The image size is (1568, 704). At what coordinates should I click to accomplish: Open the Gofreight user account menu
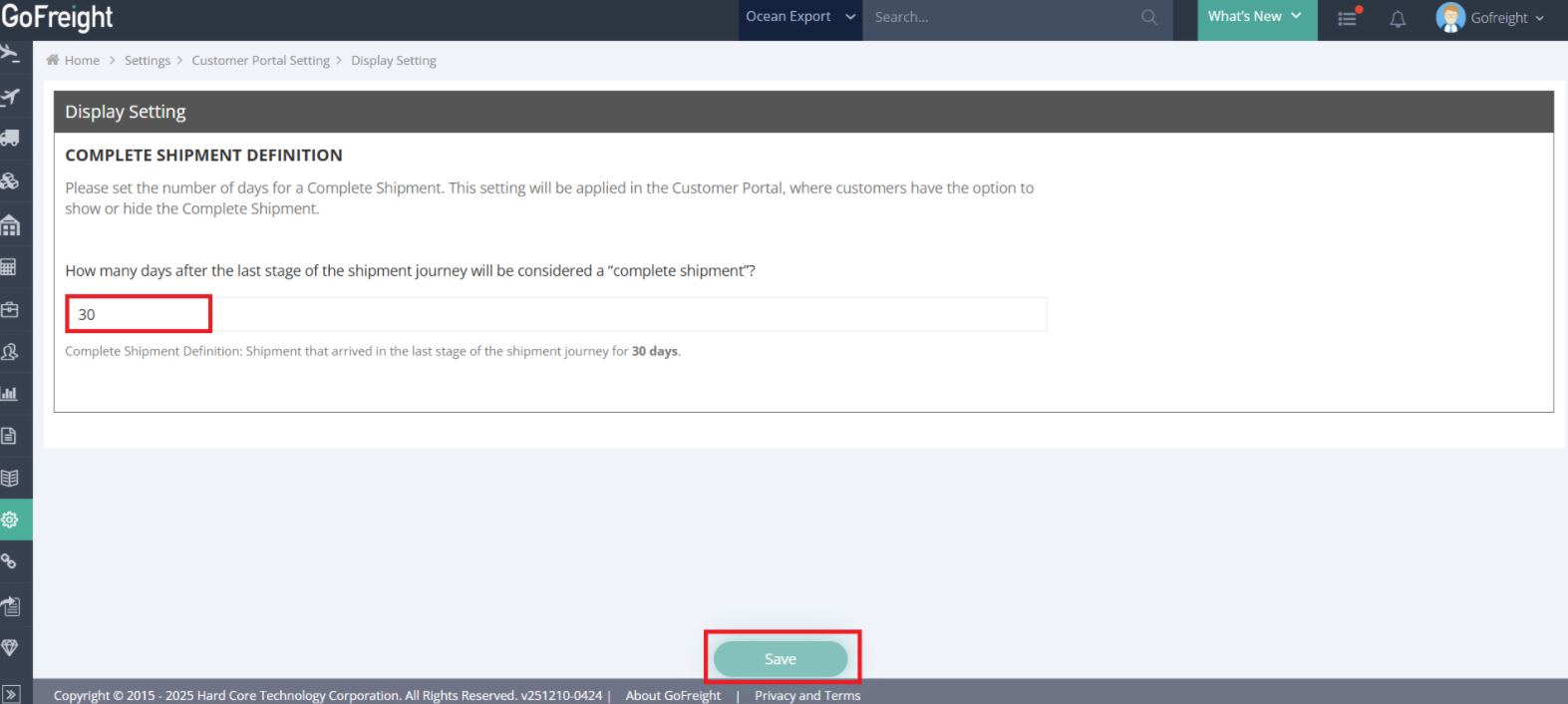click(1490, 18)
